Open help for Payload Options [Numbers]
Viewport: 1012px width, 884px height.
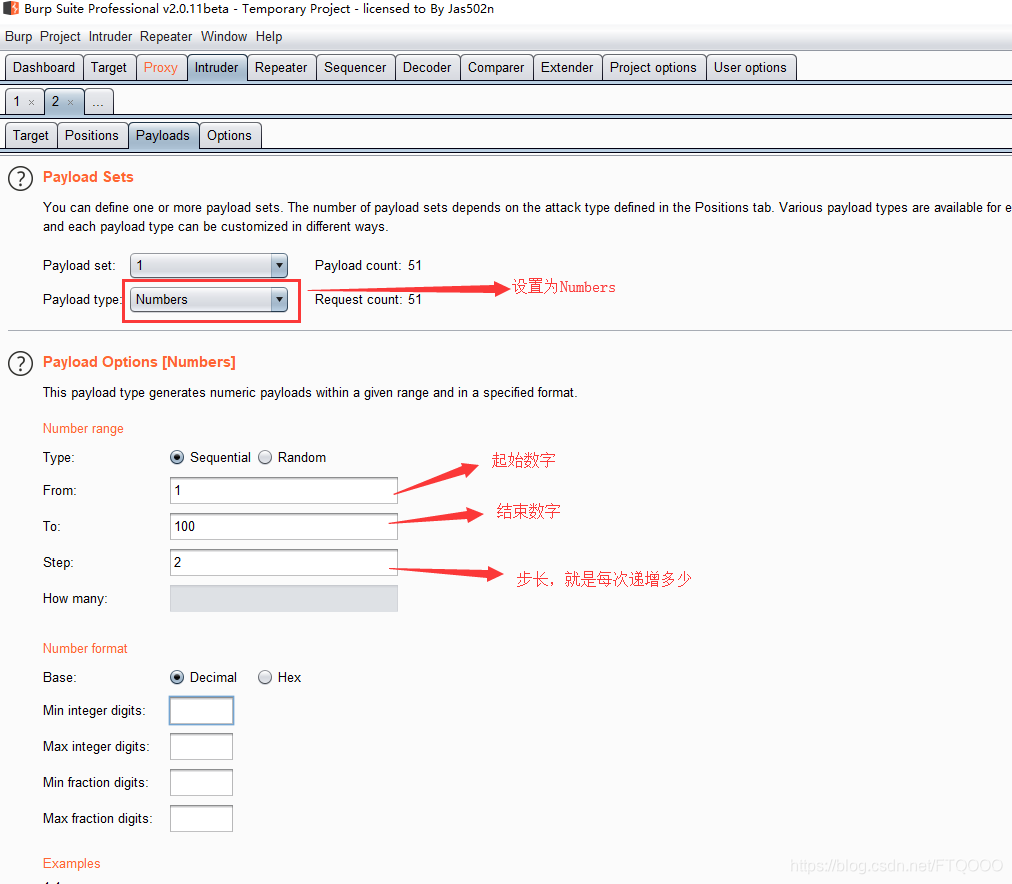[x=20, y=364]
